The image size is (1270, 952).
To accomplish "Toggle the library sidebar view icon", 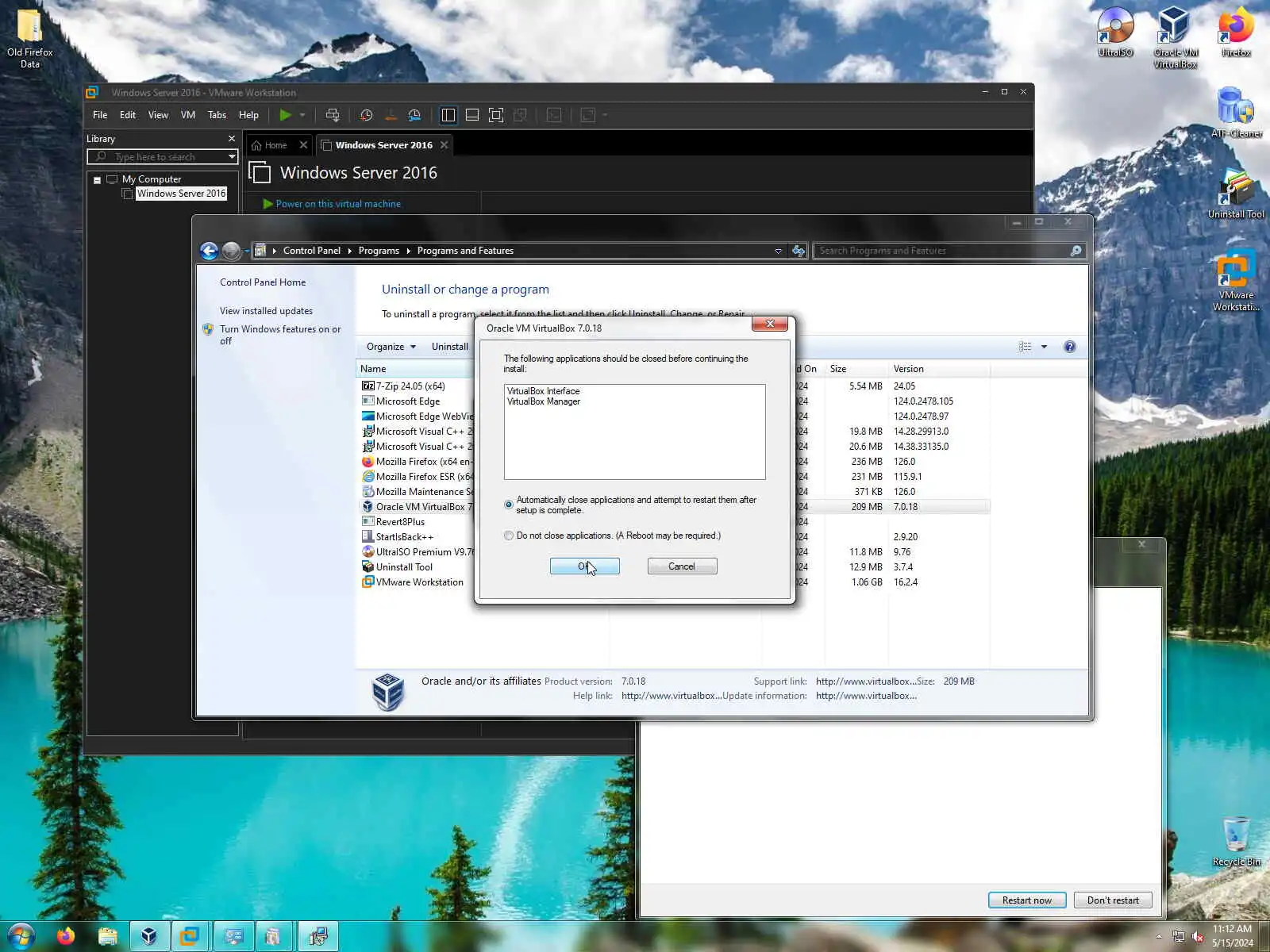I will click(448, 115).
